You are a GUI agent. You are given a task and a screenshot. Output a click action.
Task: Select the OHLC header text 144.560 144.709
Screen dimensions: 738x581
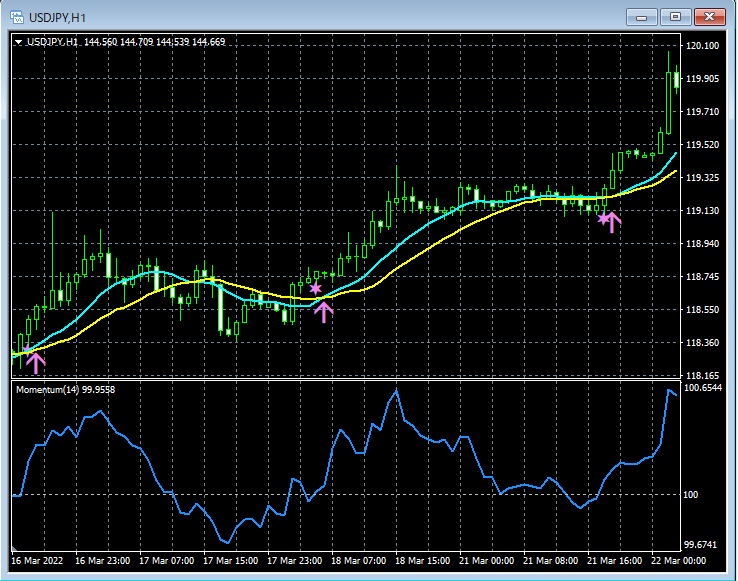pyautogui.click(x=119, y=42)
